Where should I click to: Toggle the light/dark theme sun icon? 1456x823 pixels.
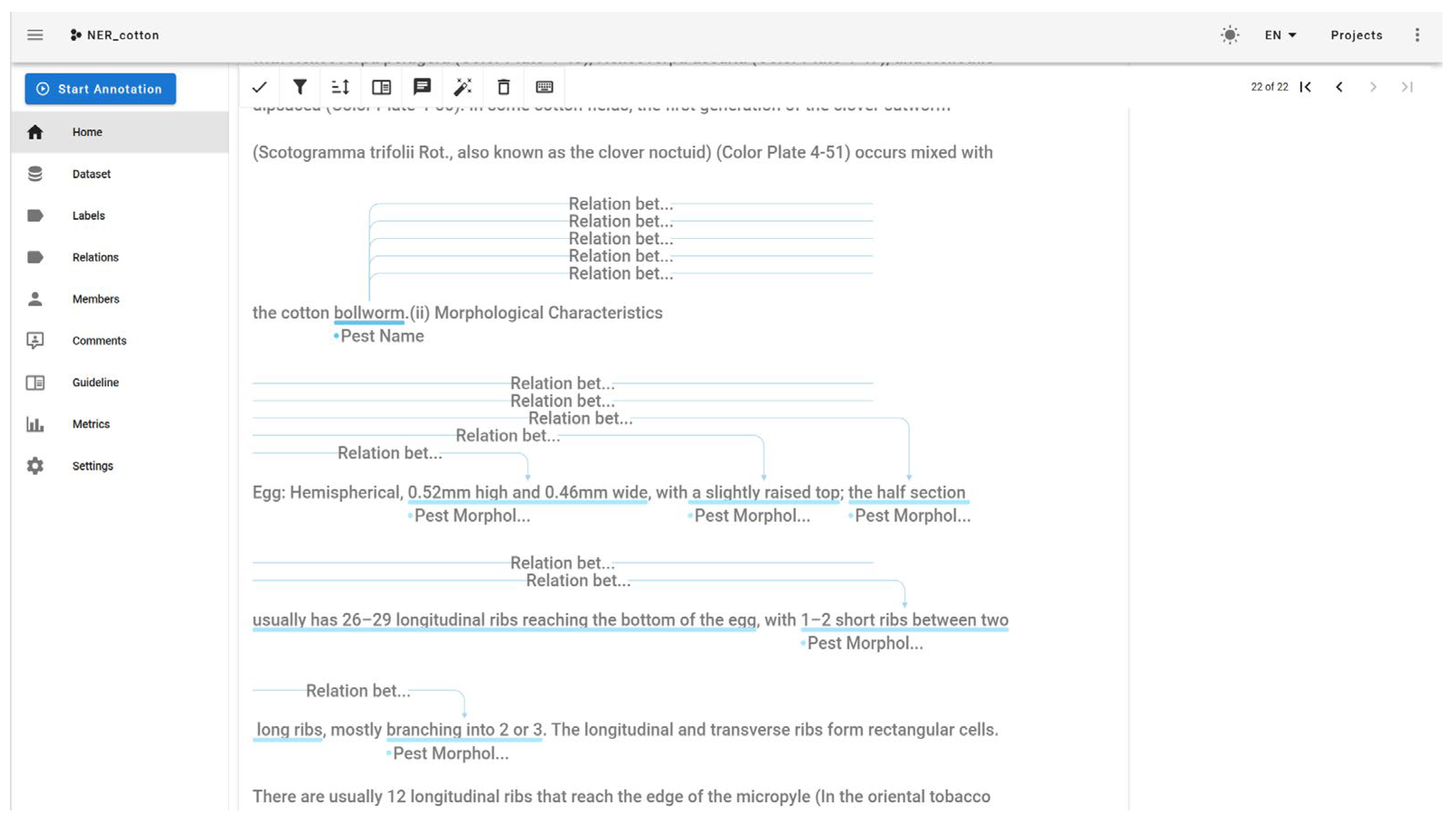click(1229, 35)
